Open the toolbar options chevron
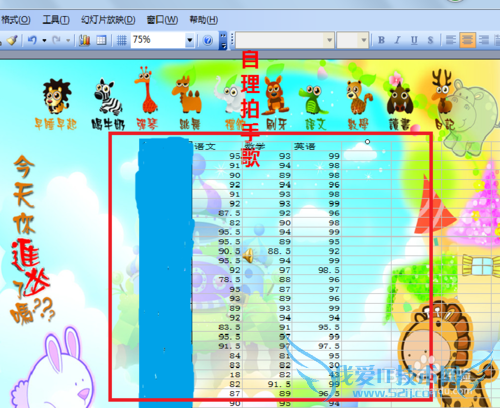The width and height of the screenshot is (500, 408). (223, 40)
